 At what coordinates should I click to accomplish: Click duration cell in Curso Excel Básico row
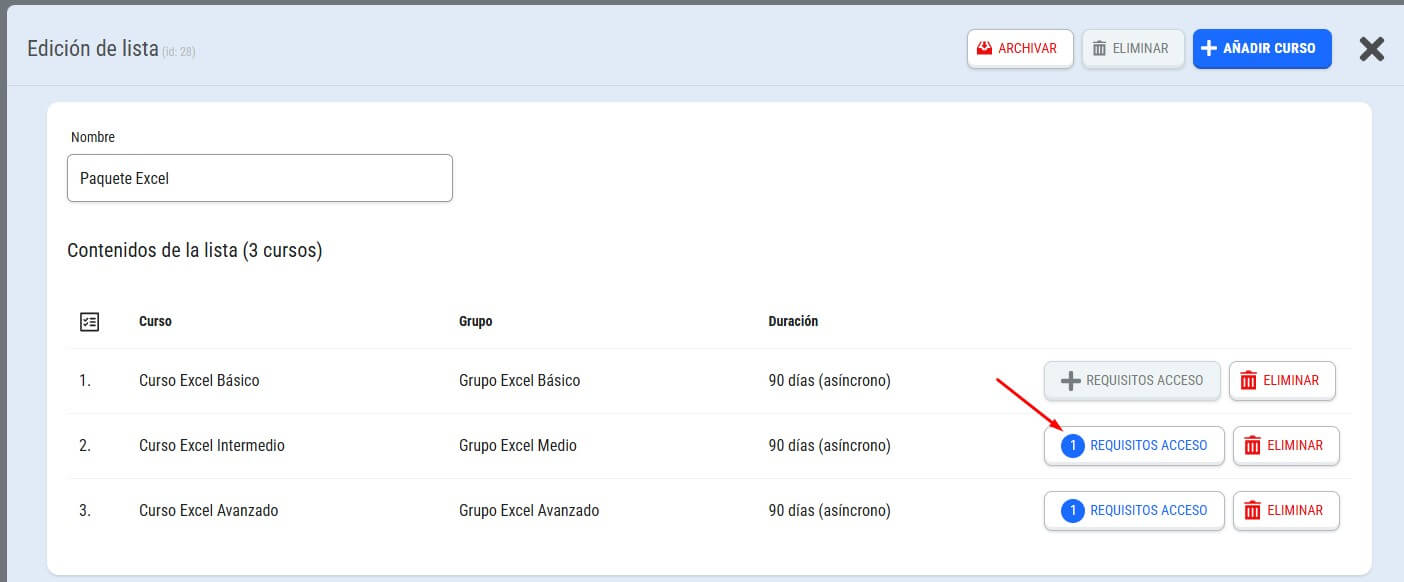tap(829, 381)
